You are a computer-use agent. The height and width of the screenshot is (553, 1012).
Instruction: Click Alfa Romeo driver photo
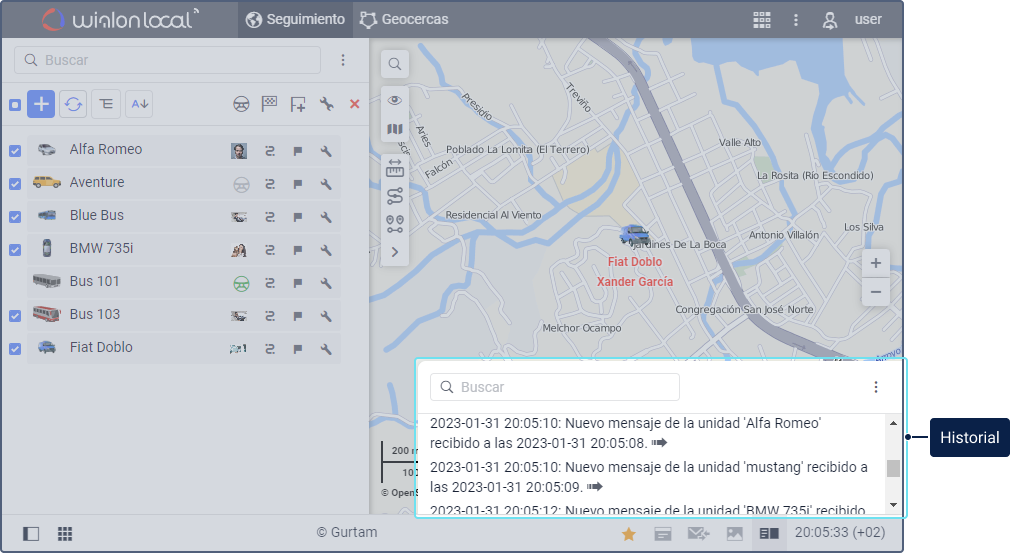point(239,151)
